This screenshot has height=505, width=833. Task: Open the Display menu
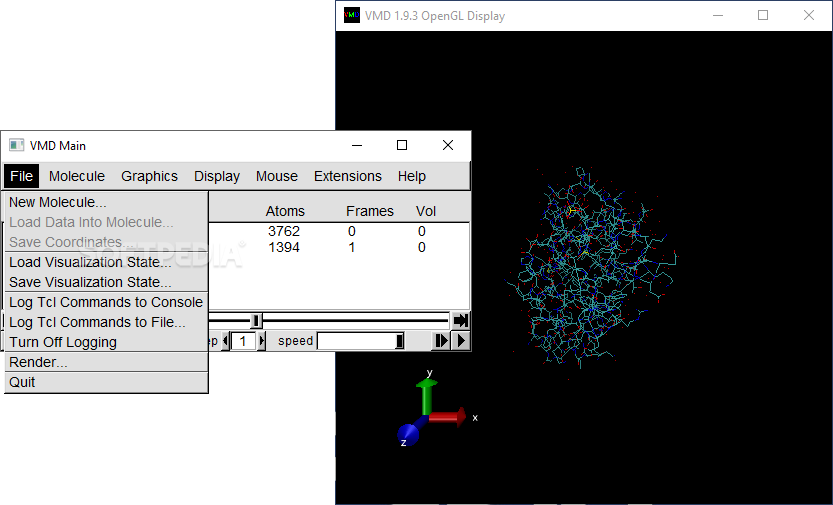217,176
